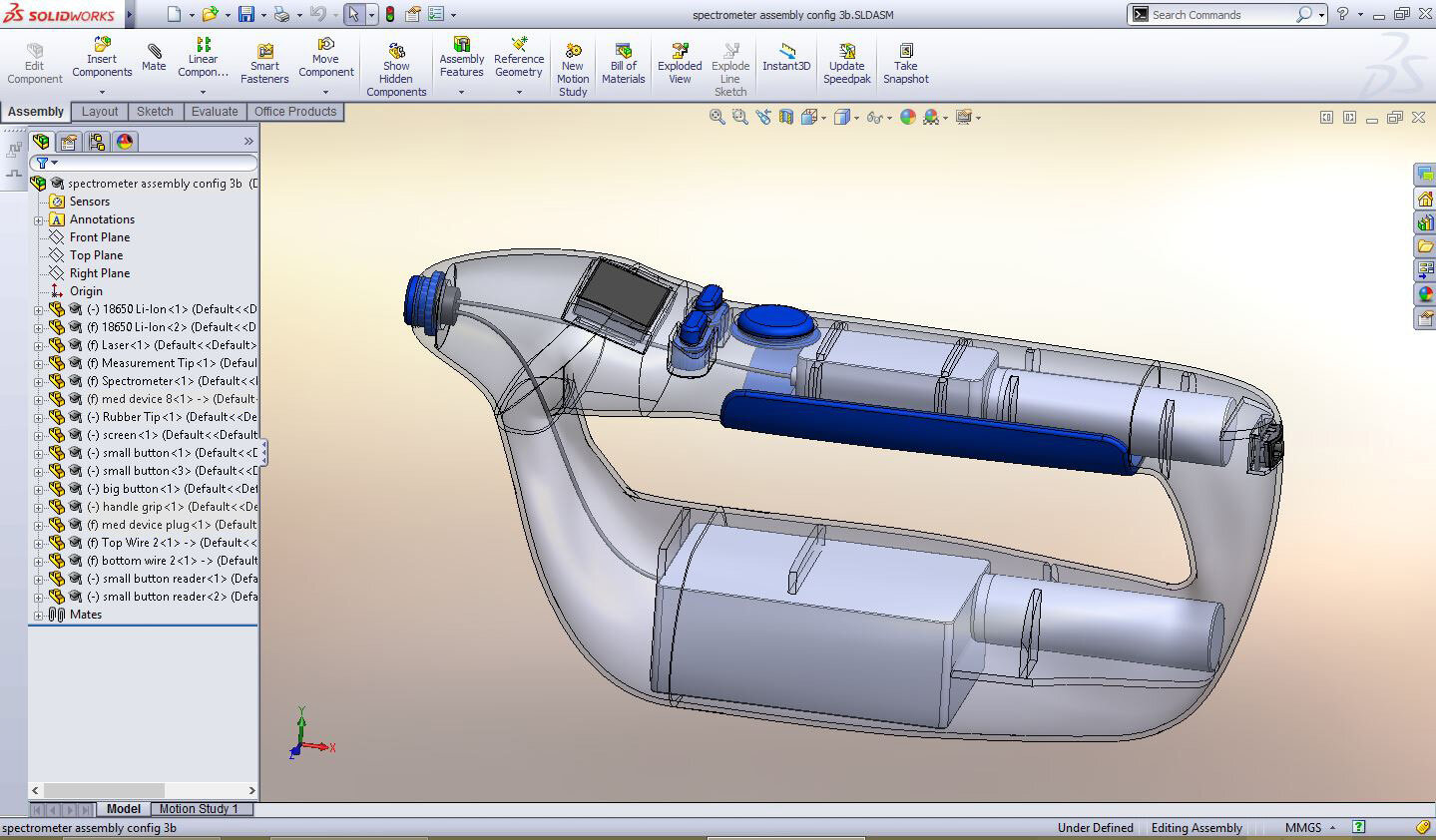
Task: Select the Top Plane item
Action: (96, 255)
